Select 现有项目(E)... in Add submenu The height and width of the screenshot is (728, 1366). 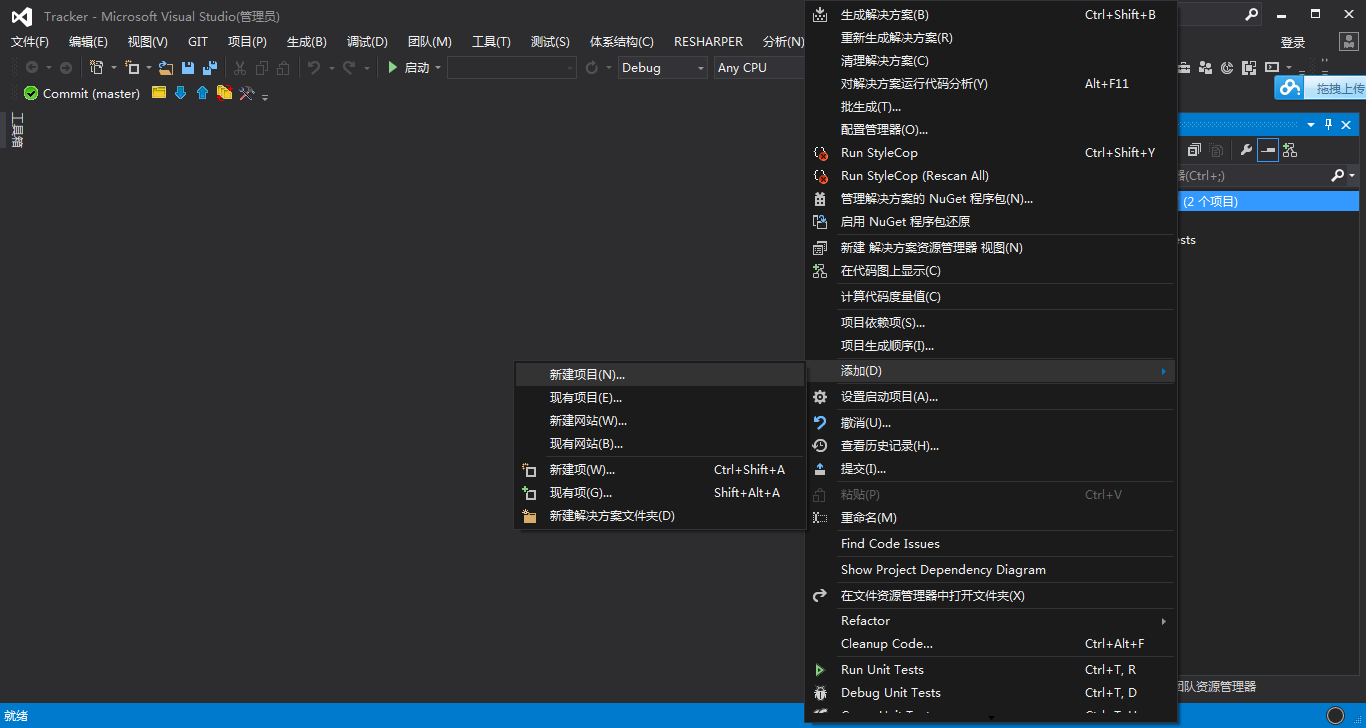(660, 397)
